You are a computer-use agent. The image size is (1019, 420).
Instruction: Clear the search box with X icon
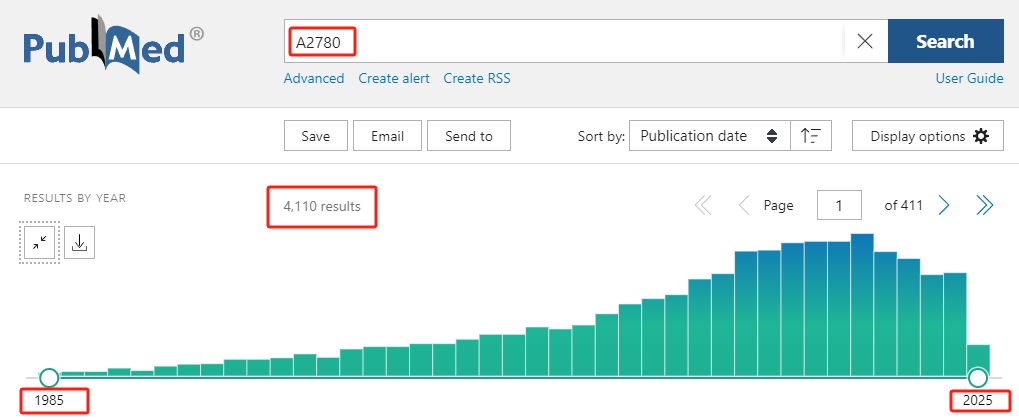865,42
